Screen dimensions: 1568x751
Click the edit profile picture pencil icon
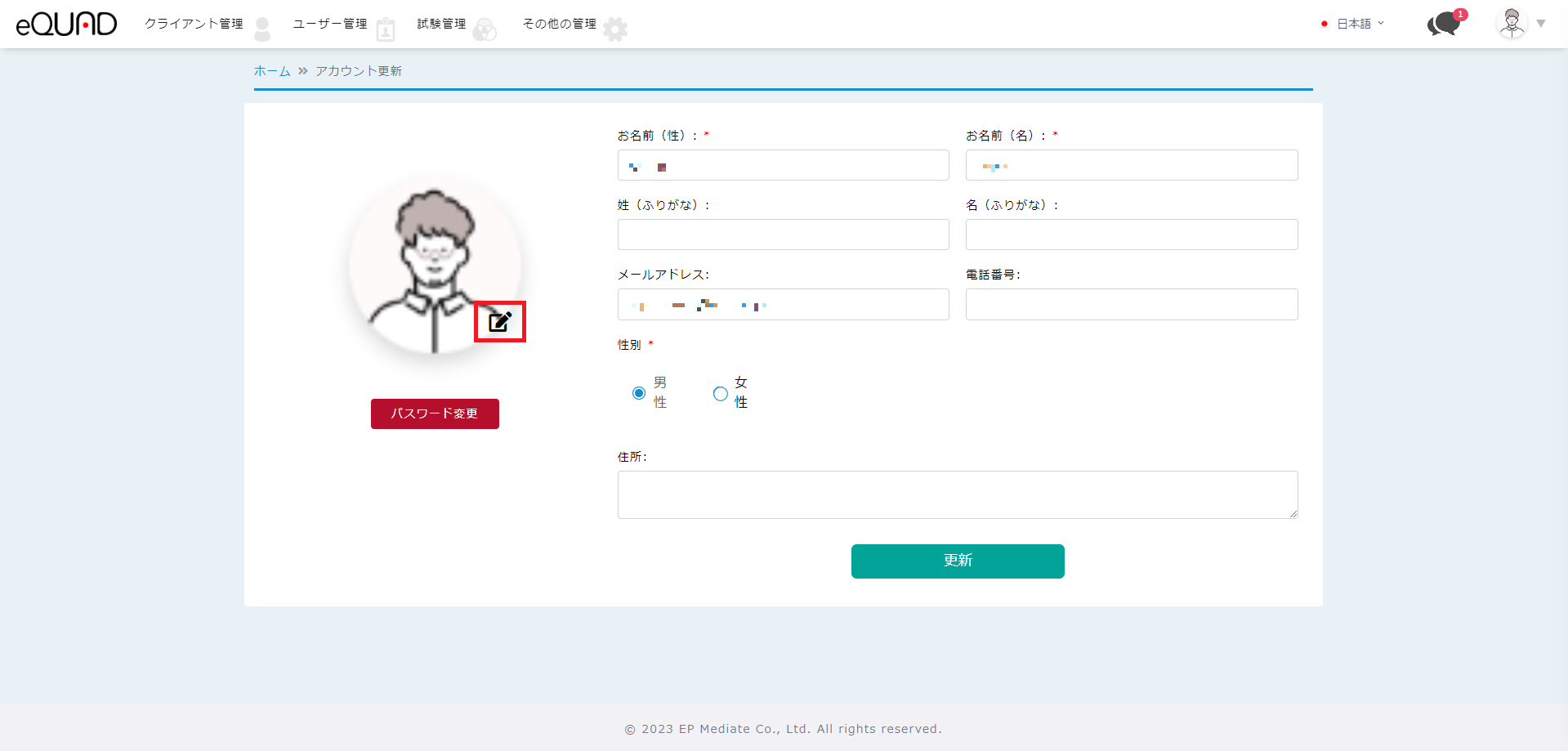pos(500,321)
